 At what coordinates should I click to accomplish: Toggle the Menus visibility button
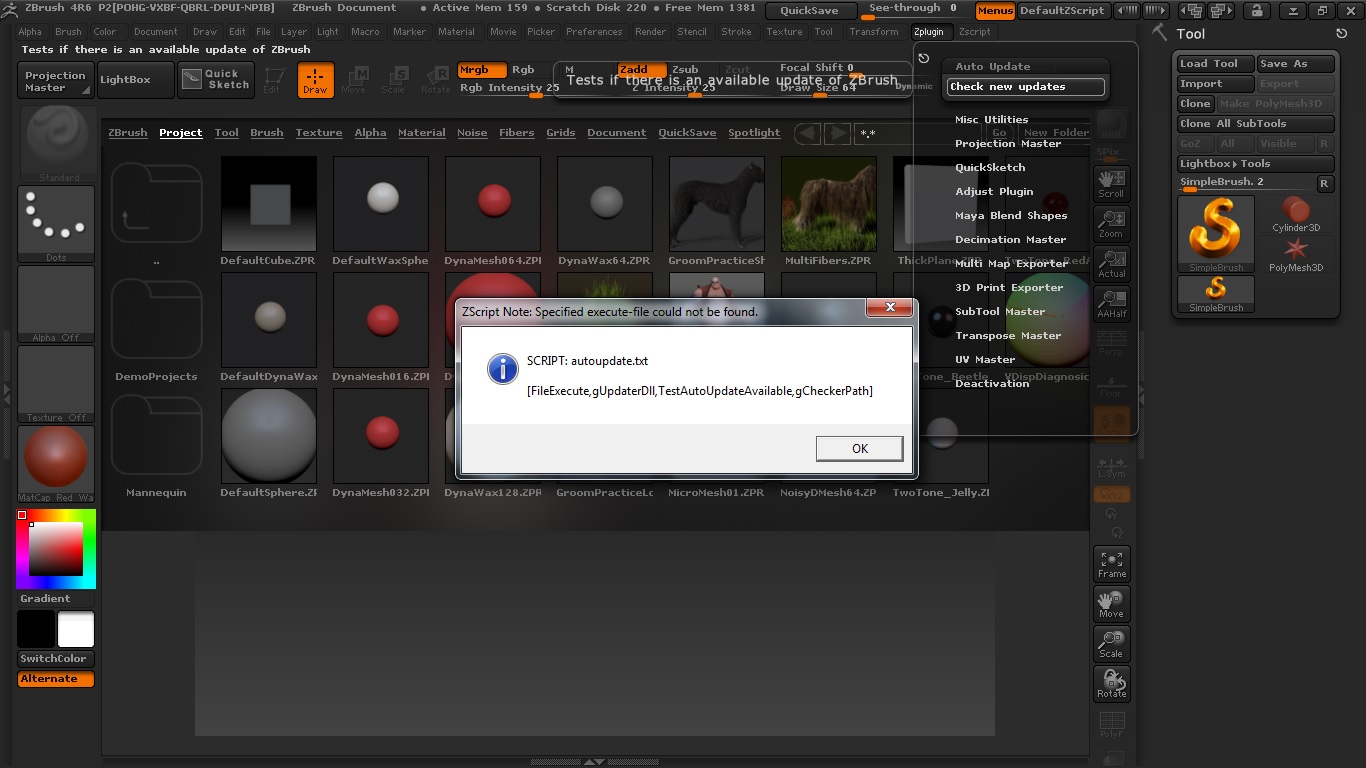pyautogui.click(x=995, y=10)
